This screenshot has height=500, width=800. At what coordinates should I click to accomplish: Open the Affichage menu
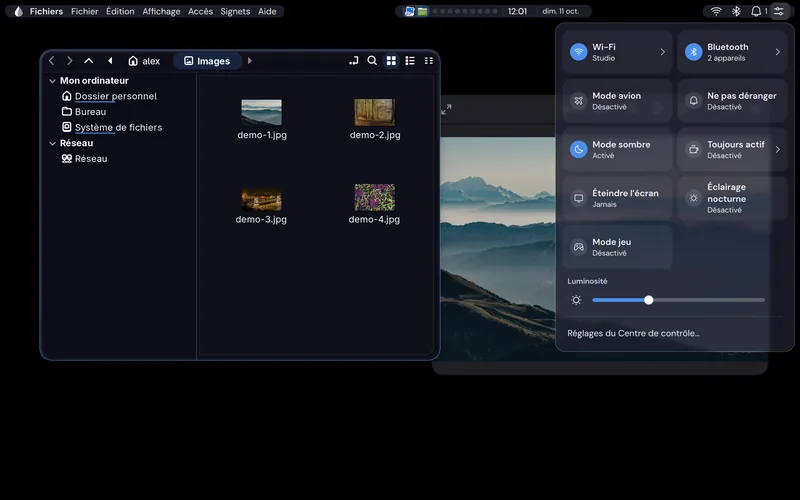pos(161,11)
